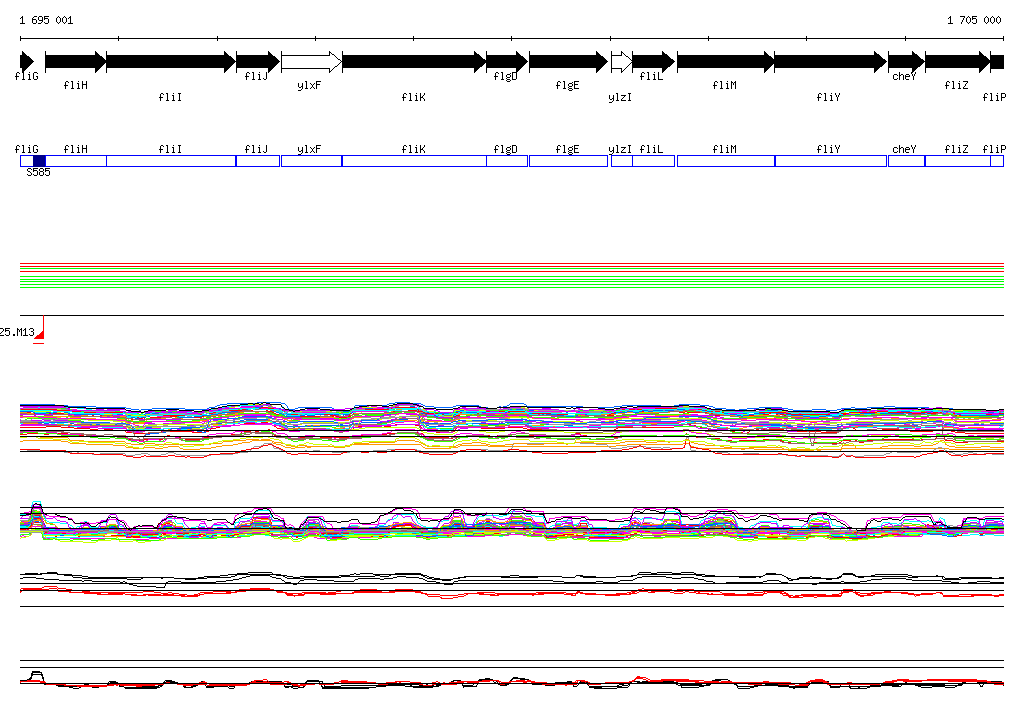Click the blue-outlined flgE box in the segment track

coord(568,161)
